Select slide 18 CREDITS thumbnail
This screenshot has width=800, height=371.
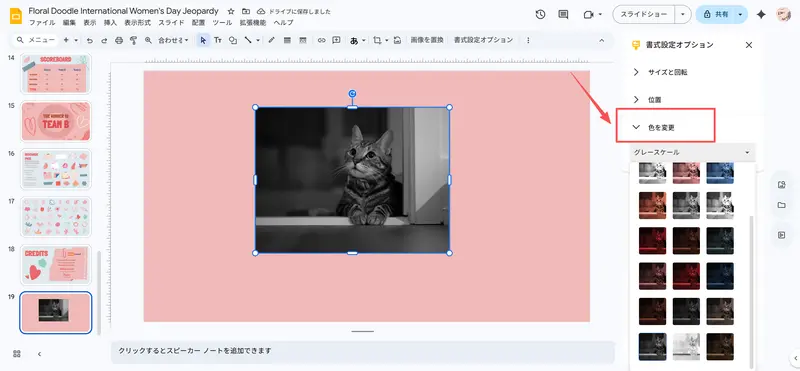tap(56, 264)
